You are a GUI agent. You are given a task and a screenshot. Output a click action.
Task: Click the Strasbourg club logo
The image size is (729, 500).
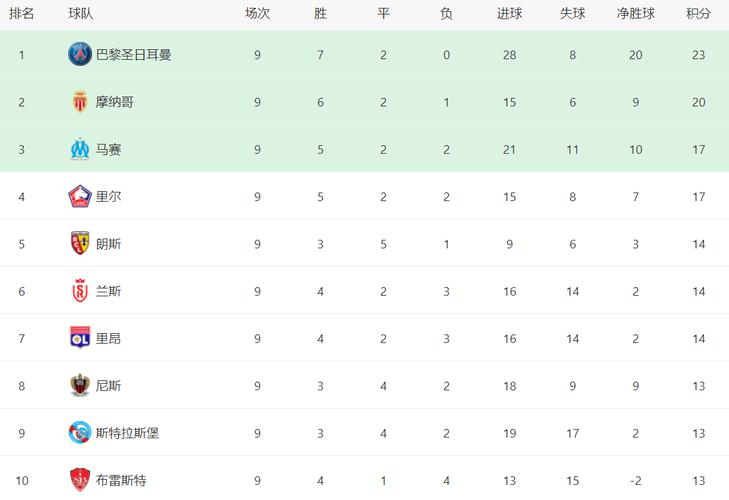pos(80,433)
